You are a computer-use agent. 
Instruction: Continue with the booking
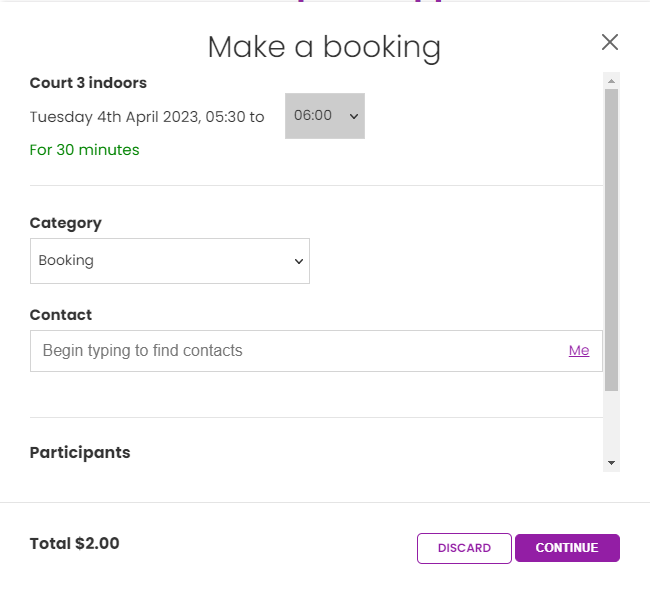567,548
